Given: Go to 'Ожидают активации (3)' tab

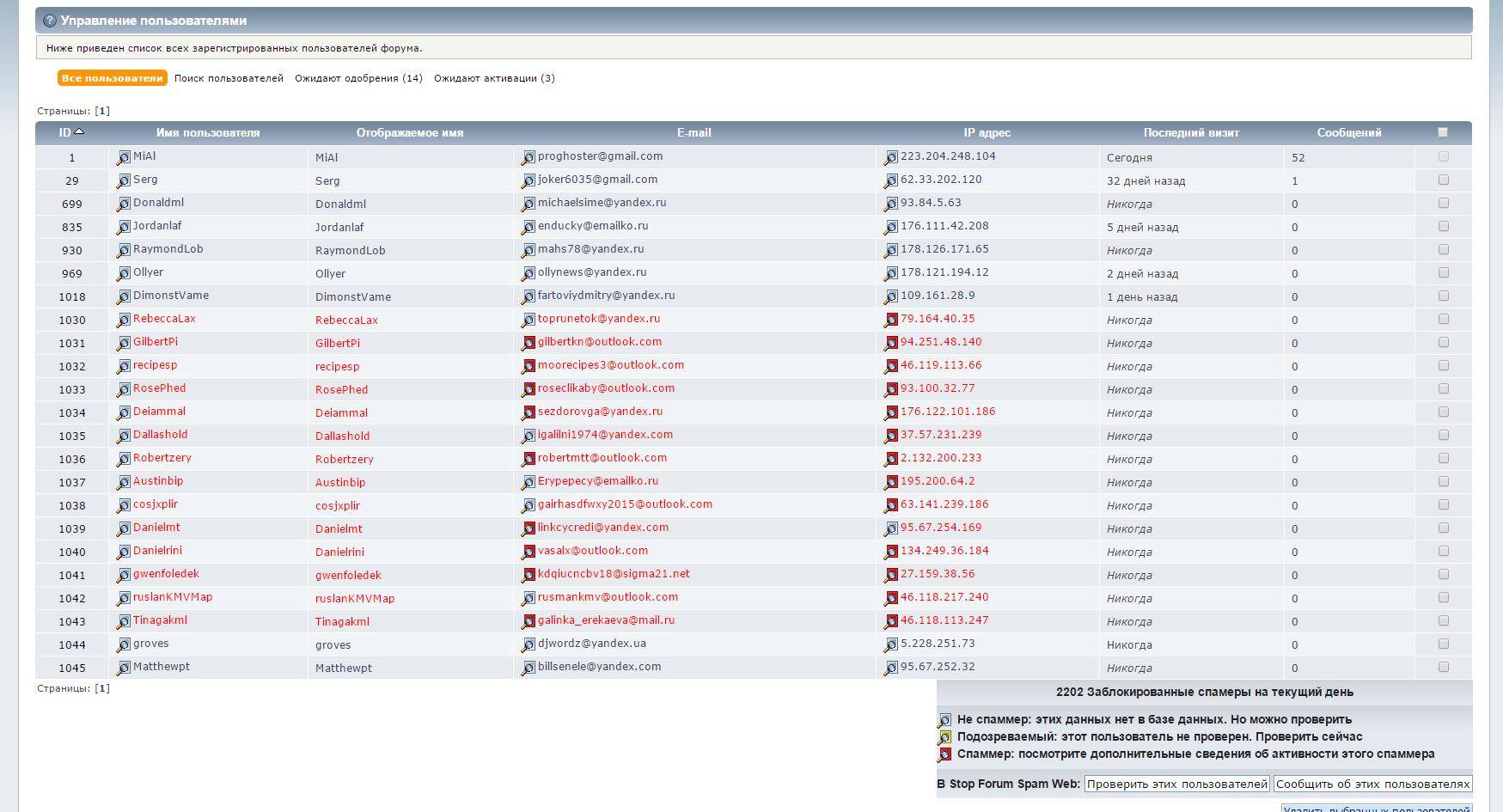Looking at the screenshot, I should (494, 78).
